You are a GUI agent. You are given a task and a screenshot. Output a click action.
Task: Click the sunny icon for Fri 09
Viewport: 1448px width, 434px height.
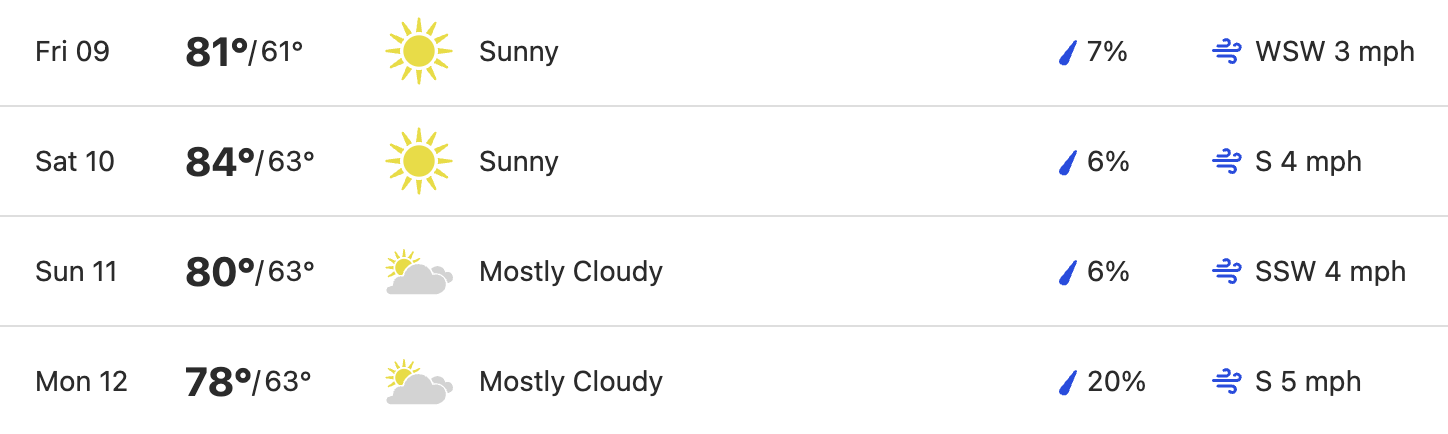419,51
